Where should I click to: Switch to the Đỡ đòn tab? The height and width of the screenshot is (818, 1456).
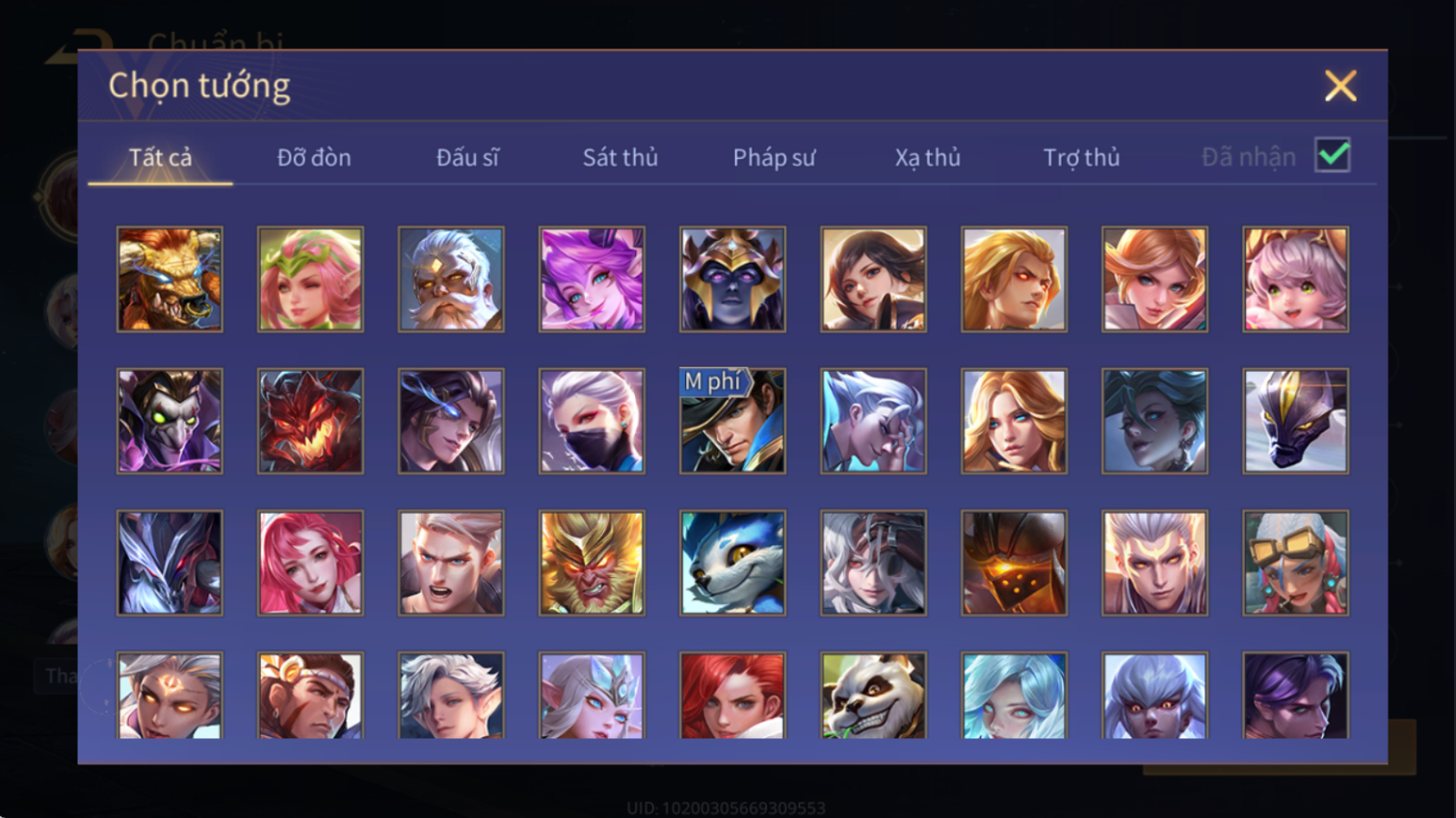click(x=314, y=157)
